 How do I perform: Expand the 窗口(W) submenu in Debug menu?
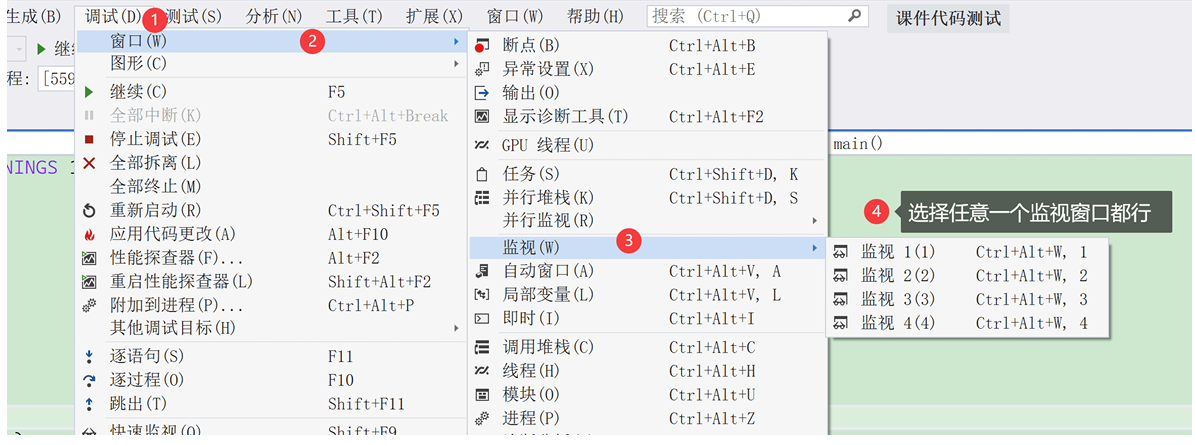(273, 41)
